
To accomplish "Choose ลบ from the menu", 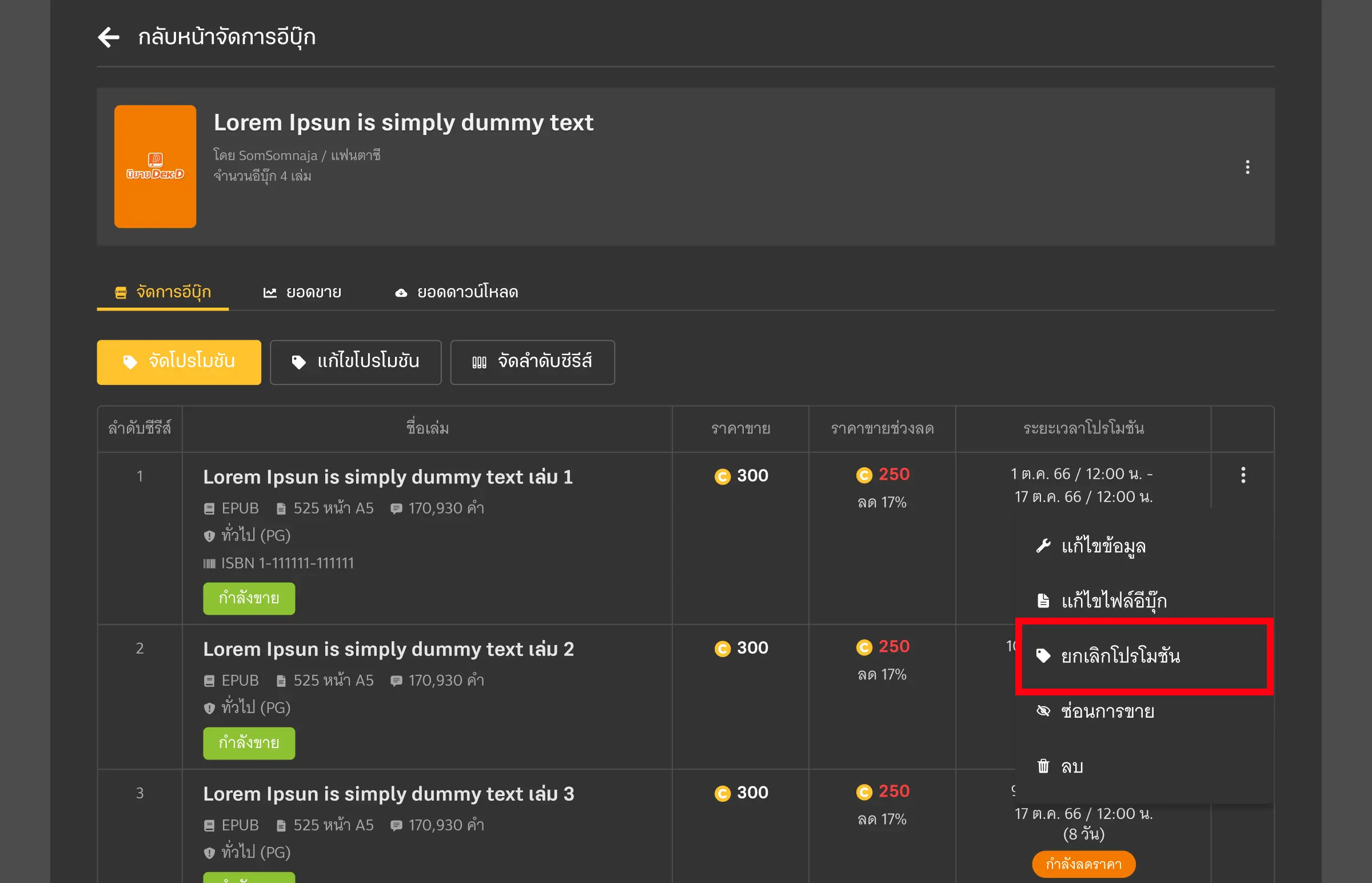I will (1144, 766).
